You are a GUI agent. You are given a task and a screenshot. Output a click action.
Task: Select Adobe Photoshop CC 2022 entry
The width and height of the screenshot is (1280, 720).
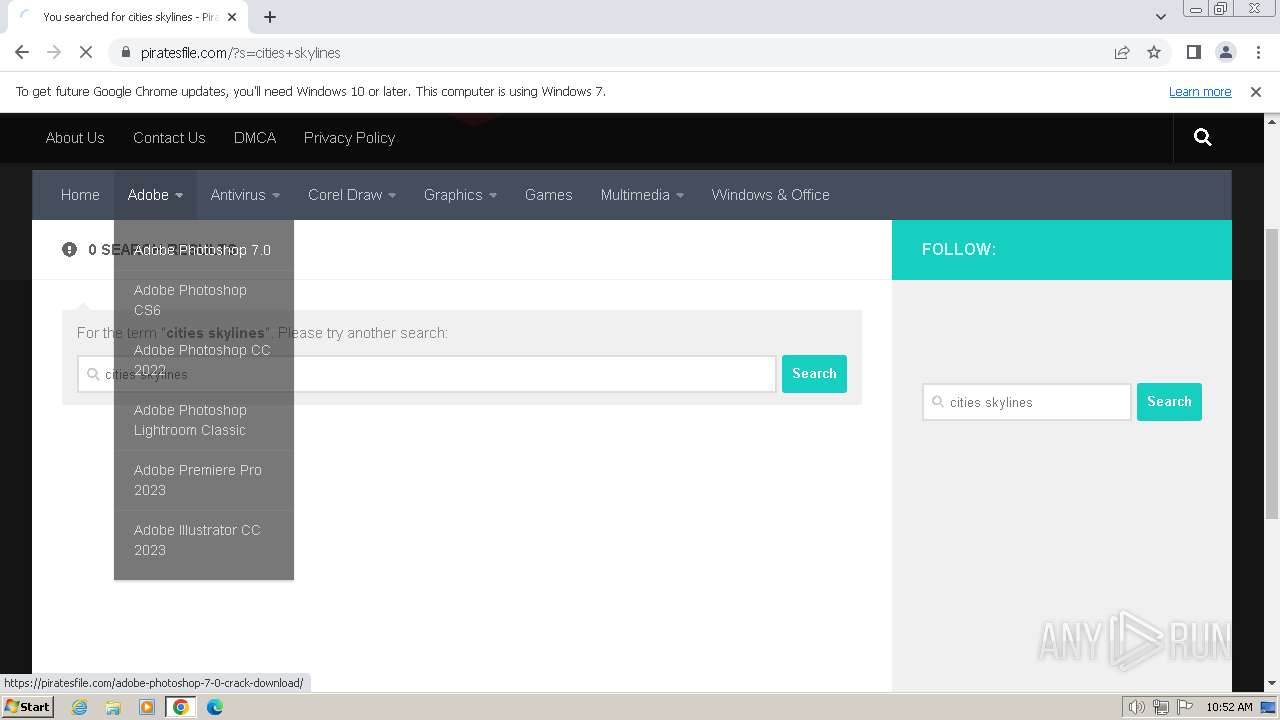(204, 360)
